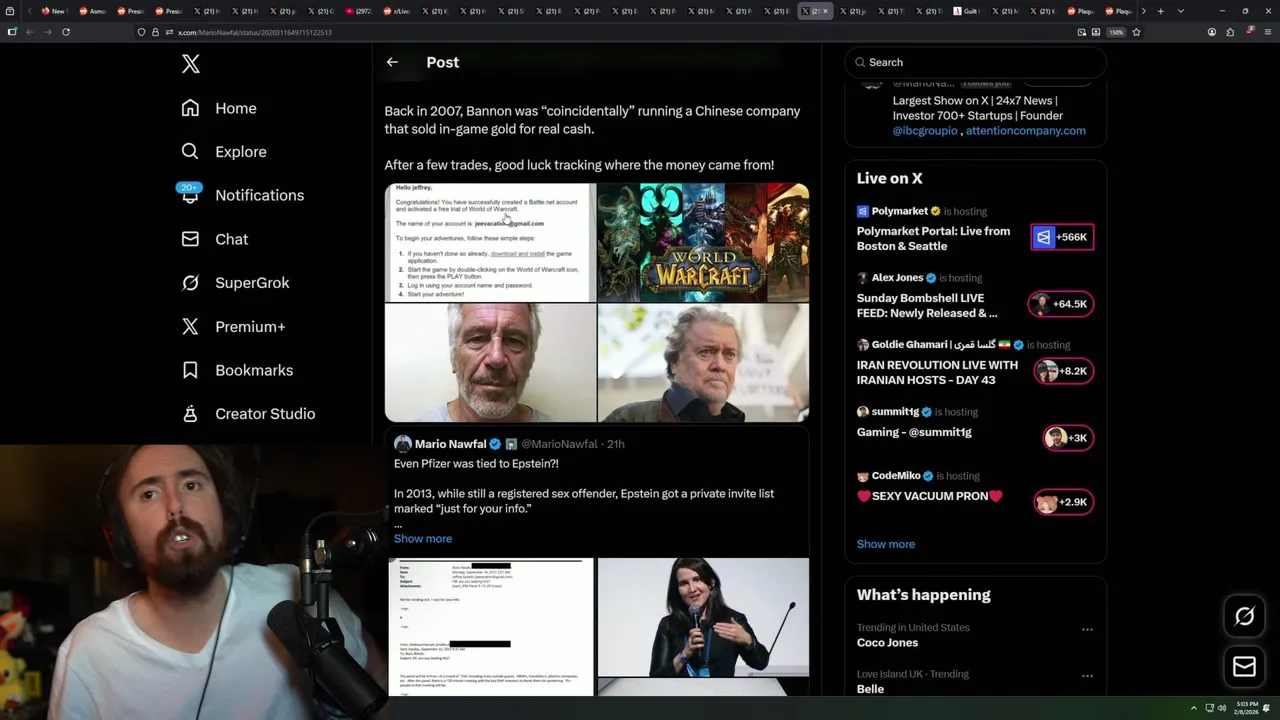Show hidden system tray icons chevron
Image resolution: width=1280 pixels, height=720 pixels.
[x=1193, y=708]
